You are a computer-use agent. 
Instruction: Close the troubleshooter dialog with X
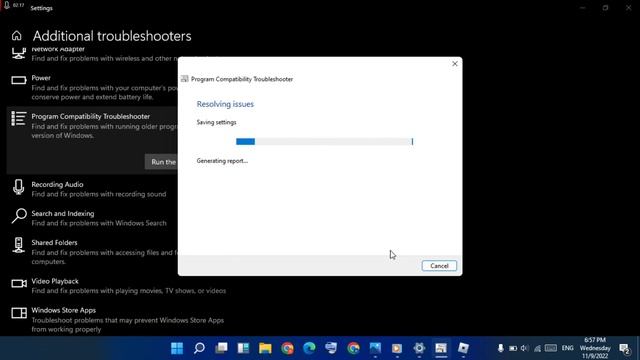(x=455, y=64)
